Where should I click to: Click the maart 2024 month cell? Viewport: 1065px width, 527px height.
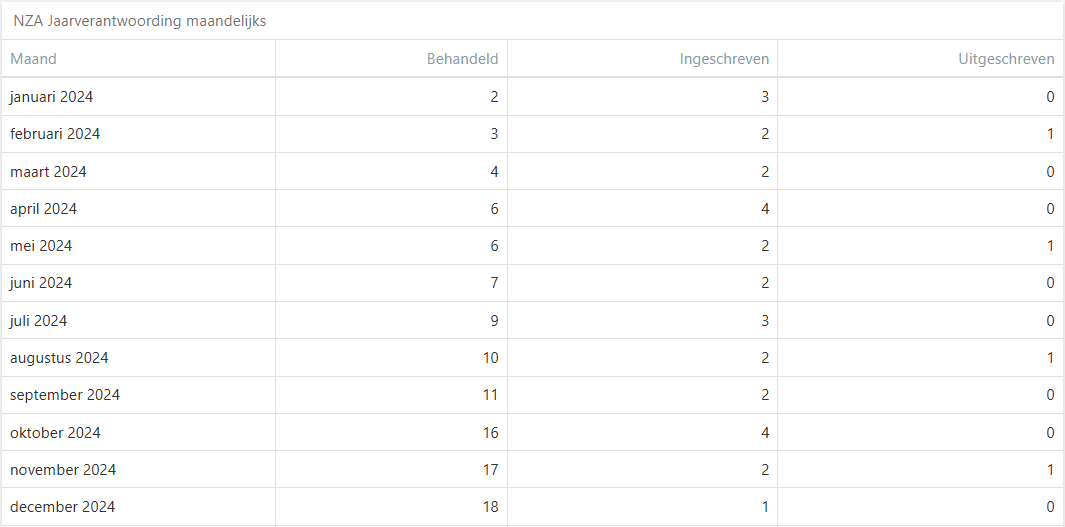[49, 172]
